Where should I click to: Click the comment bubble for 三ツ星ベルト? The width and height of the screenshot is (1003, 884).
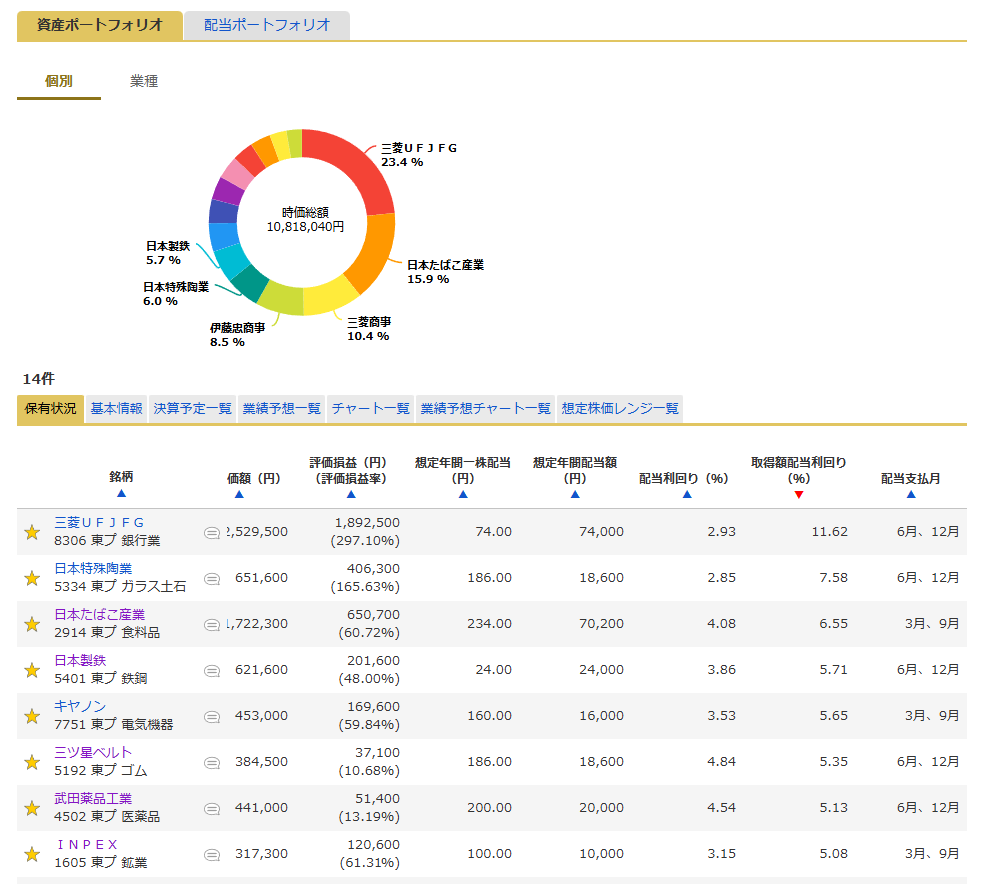(x=212, y=763)
